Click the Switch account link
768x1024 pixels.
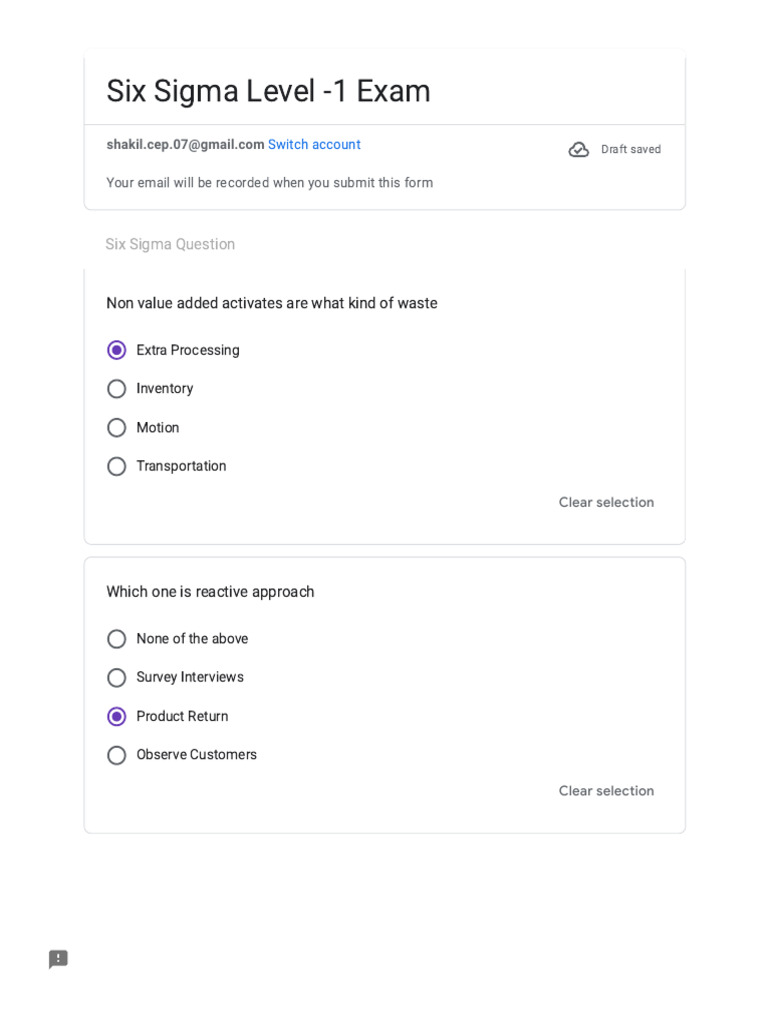(314, 145)
